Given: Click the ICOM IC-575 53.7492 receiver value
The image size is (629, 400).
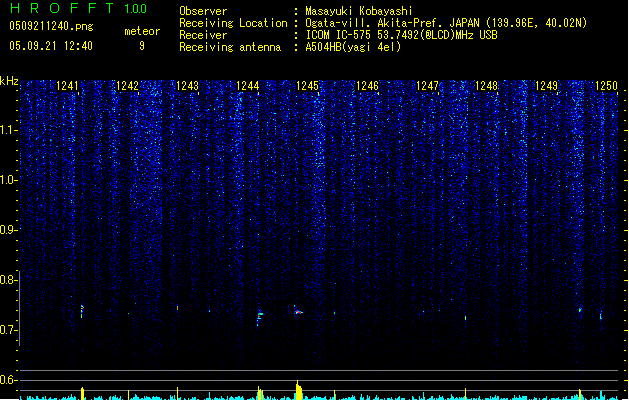Looking at the screenshot, I should [402, 35].
